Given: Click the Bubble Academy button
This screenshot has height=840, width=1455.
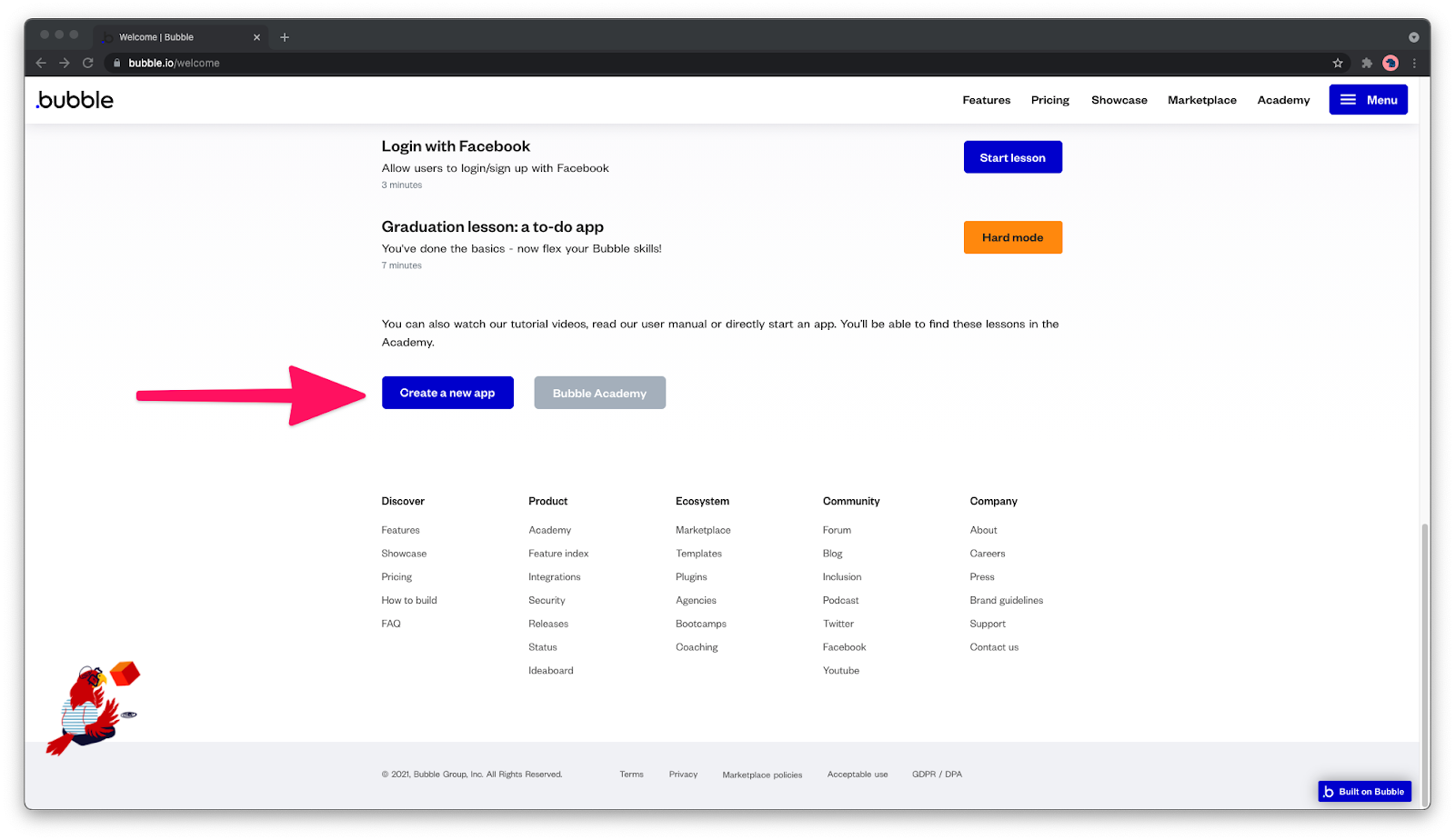Looking at the screenshot, I should click(599, 393).
